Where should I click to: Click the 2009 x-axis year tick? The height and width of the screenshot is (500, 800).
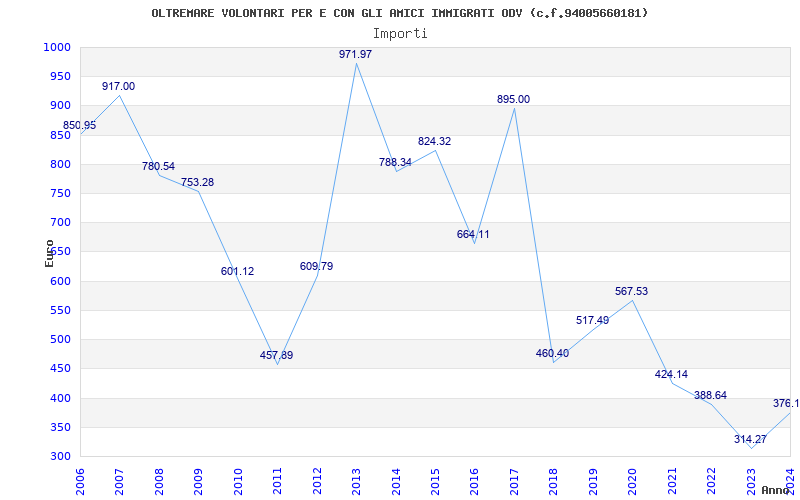coord(198,481)
